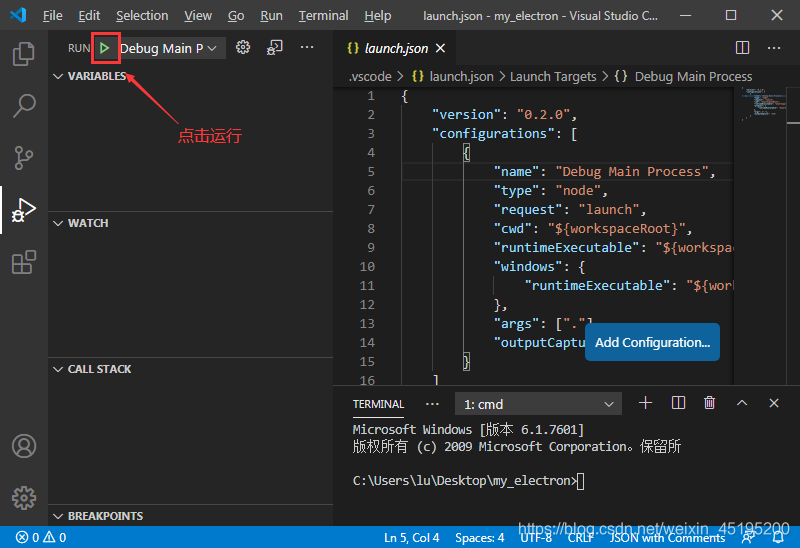Open the Selection menu
800x548 pixels.
[x=142, y=16]
